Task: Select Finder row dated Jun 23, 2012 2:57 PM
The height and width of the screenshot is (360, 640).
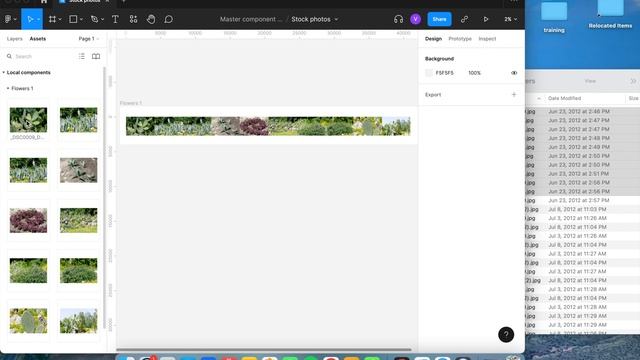Action: point(582,200)
